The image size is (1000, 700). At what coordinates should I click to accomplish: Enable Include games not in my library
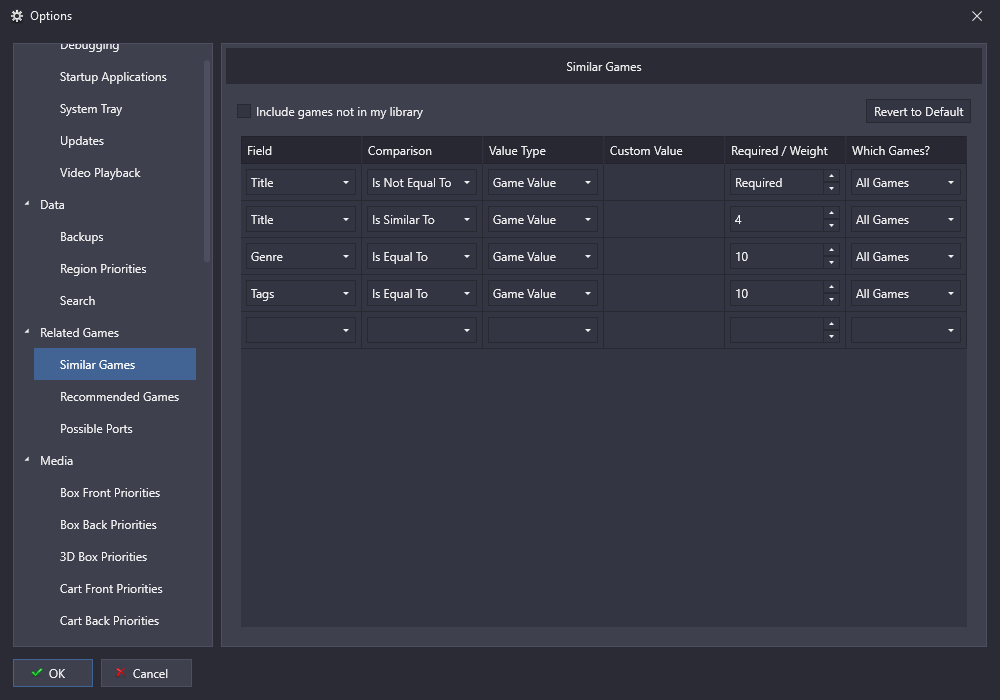(244, 112)
